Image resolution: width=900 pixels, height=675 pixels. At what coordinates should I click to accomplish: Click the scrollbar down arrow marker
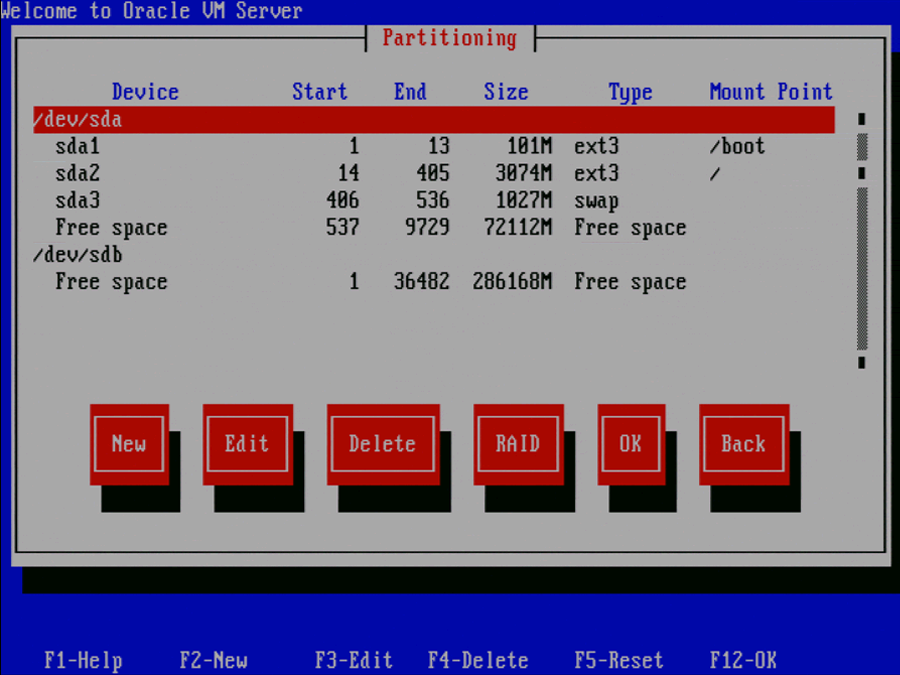coord(862,363)
